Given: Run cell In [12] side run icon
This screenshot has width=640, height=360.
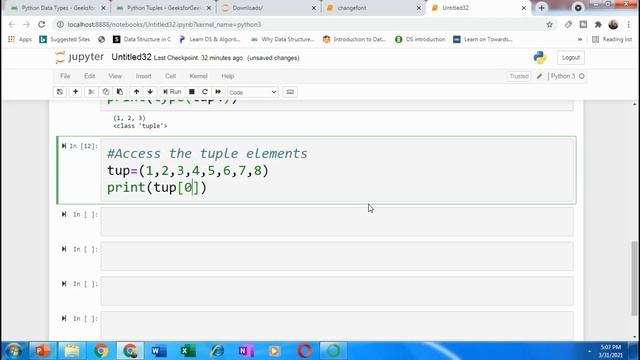Looking at the screenshot, I should [64, 146].
